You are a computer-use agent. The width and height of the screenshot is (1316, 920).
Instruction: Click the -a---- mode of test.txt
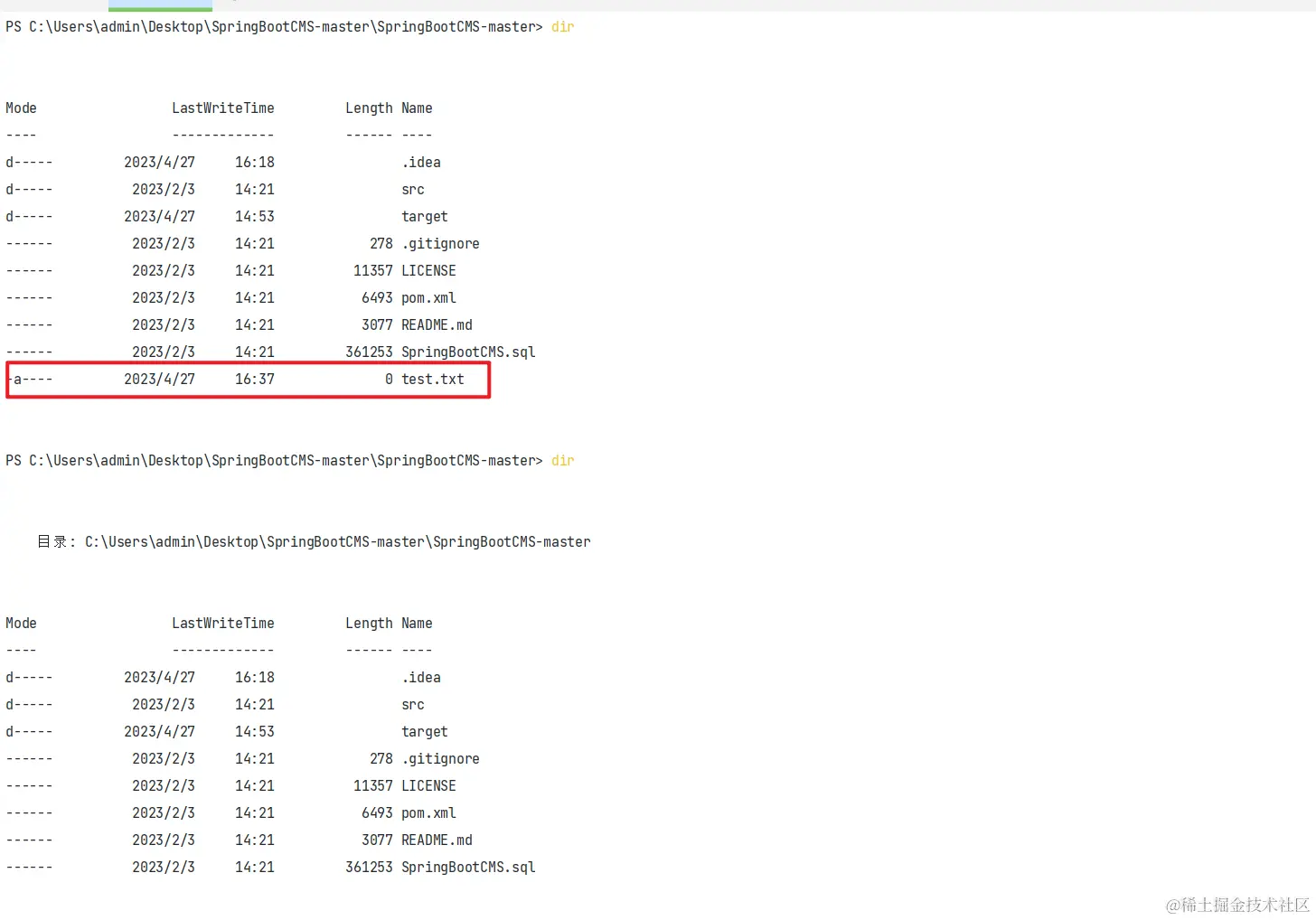pos(30,380)
